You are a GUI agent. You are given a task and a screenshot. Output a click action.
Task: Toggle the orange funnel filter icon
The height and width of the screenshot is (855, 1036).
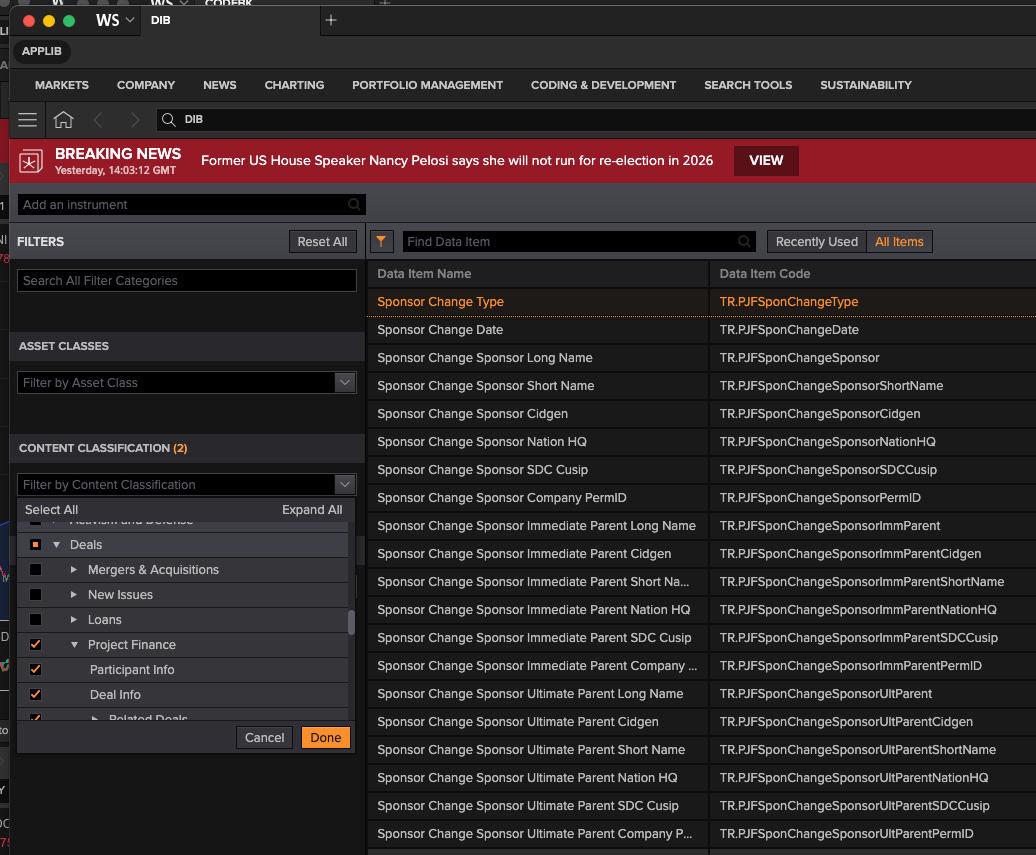381,242
